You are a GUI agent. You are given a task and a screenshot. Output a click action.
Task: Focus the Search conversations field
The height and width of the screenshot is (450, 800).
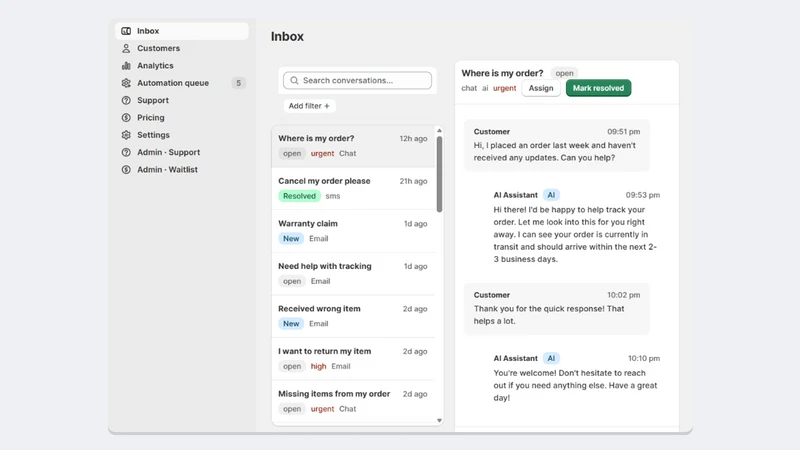pos(357,81)
